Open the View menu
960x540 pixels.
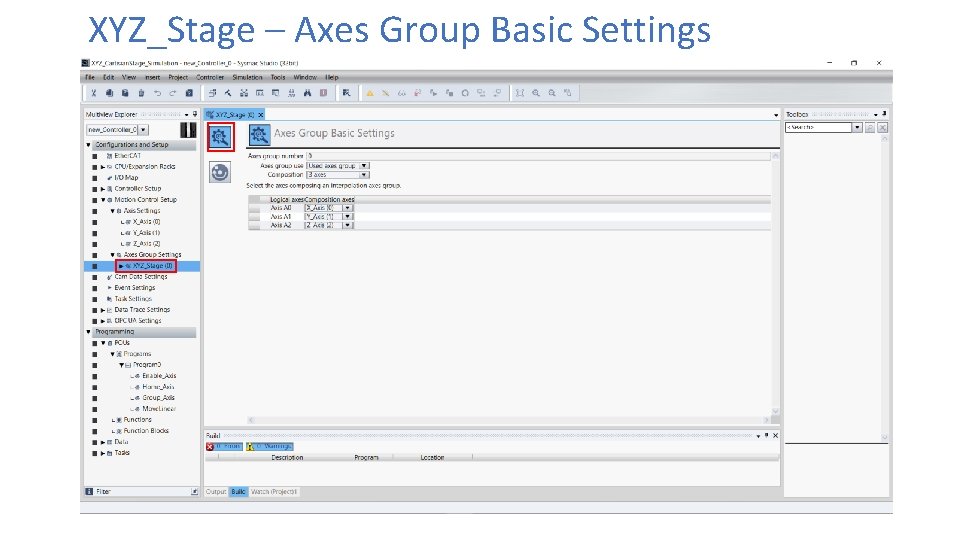pos(129,77)
